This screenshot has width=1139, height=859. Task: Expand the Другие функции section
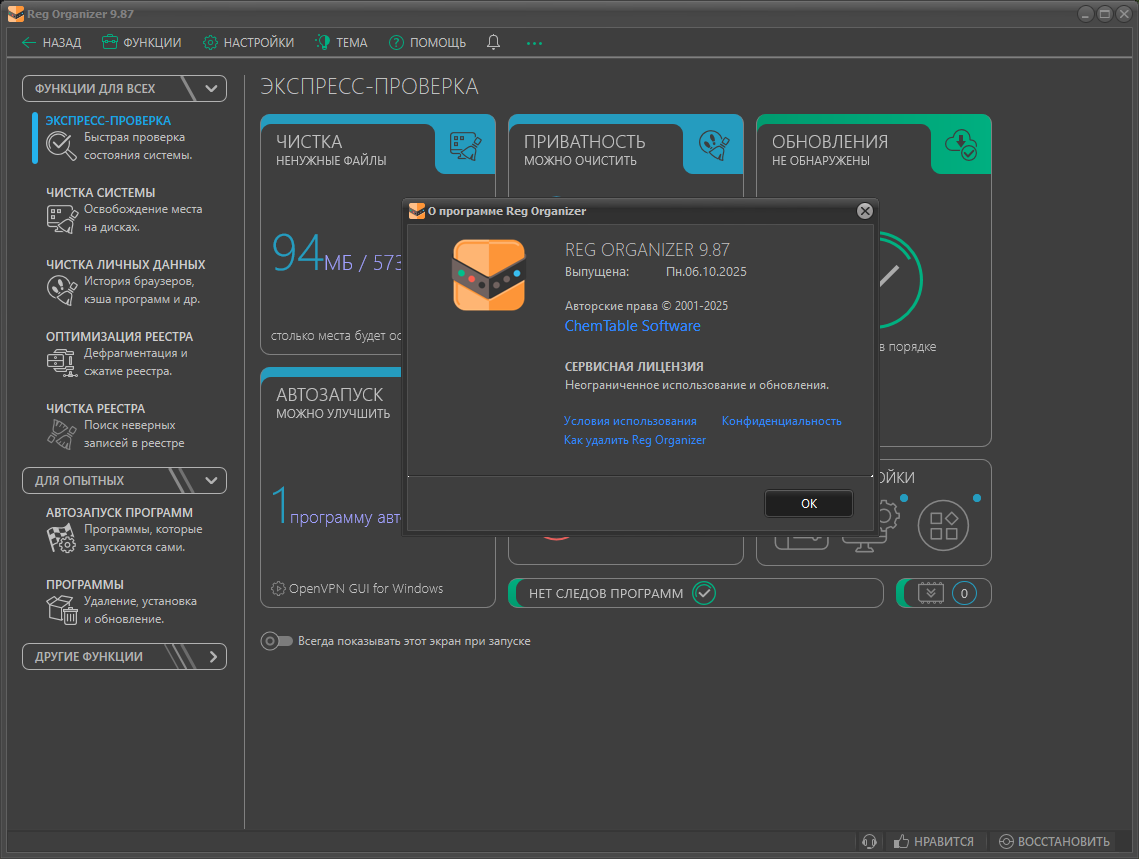[212, 657]
